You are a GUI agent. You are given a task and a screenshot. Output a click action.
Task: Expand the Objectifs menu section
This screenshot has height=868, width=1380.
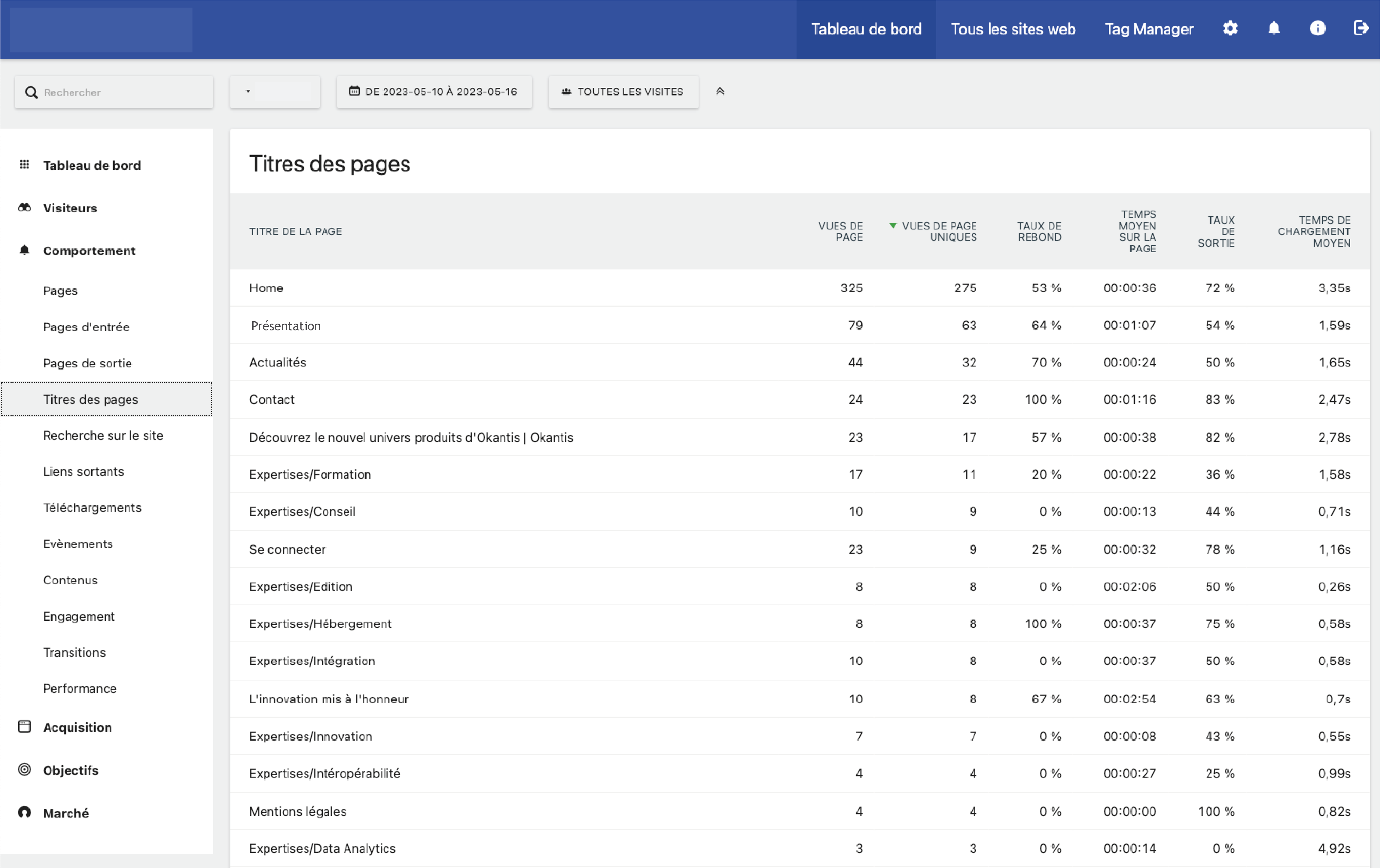click(x=71, y=770)
